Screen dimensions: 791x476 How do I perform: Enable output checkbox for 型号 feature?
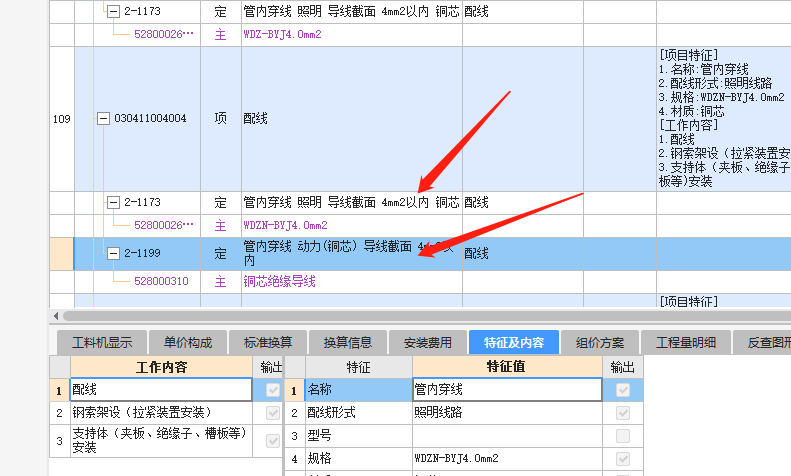(x=623, y=436)
